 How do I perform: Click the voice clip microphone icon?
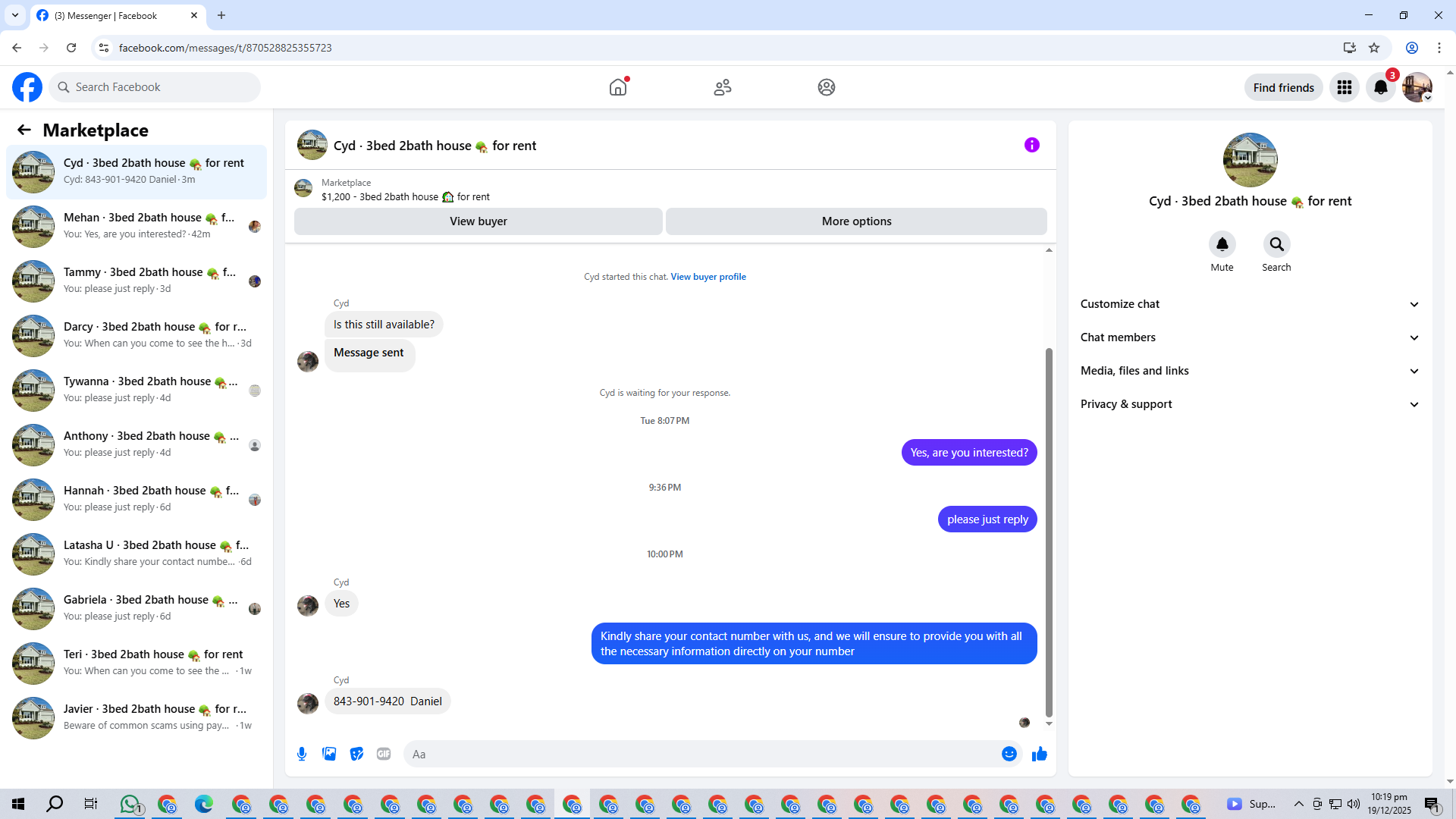tap(302, 754)
